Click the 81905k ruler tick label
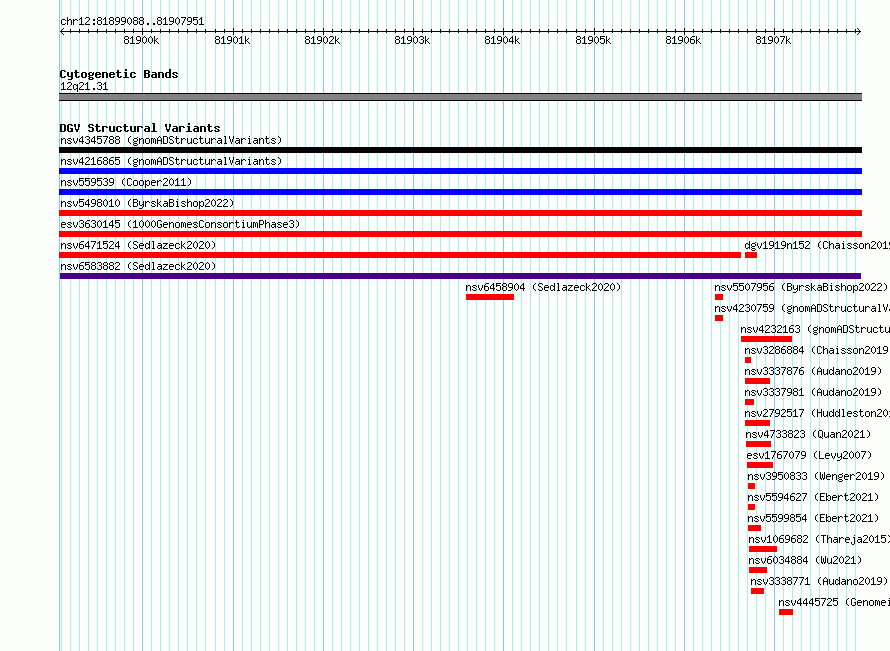 (593, 40)
